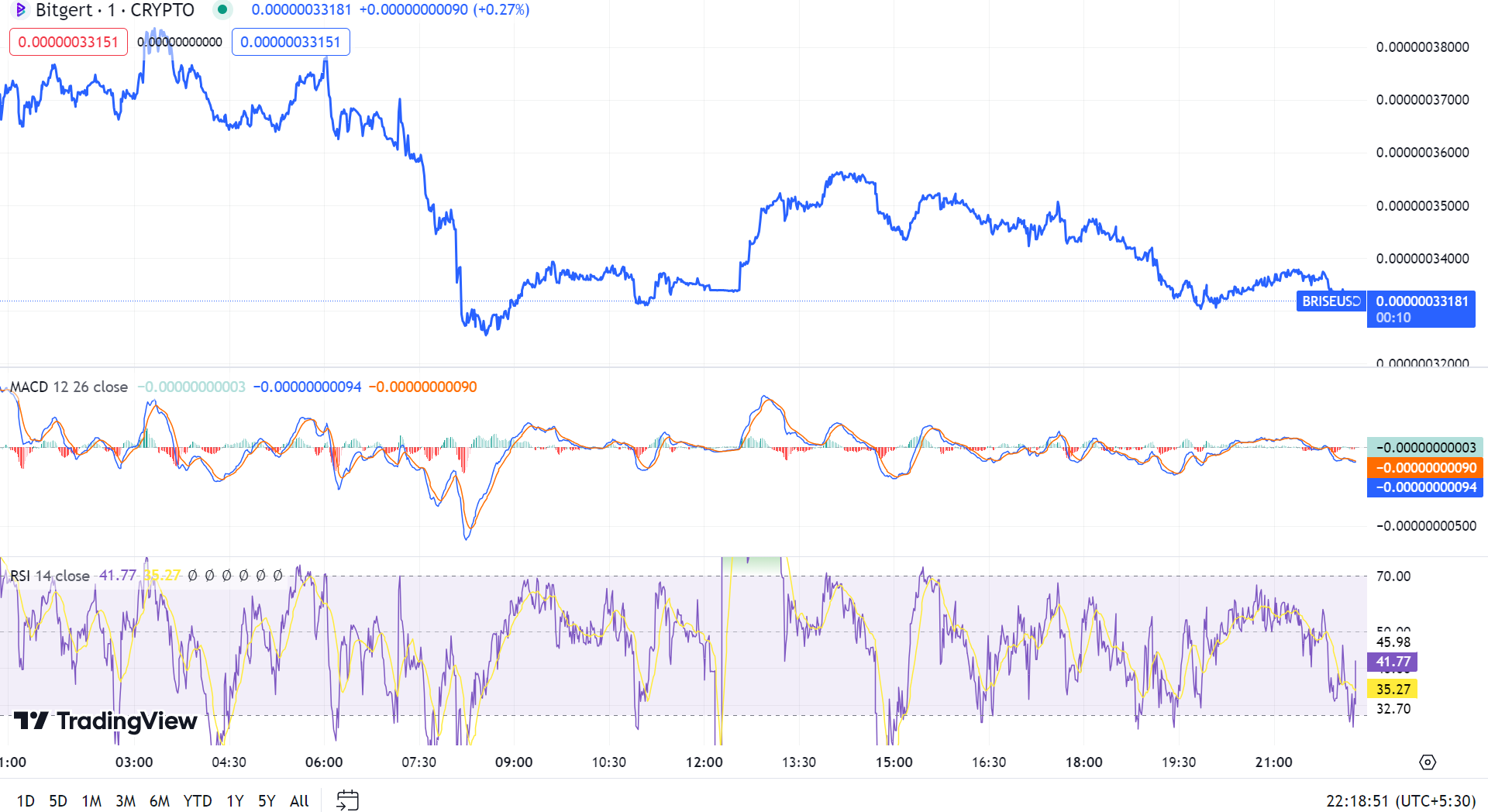Image resolution: width=1488 pixels, height=812 pixels.
Task: Click the TradingView logo
Action: click(x=105, y=721)
